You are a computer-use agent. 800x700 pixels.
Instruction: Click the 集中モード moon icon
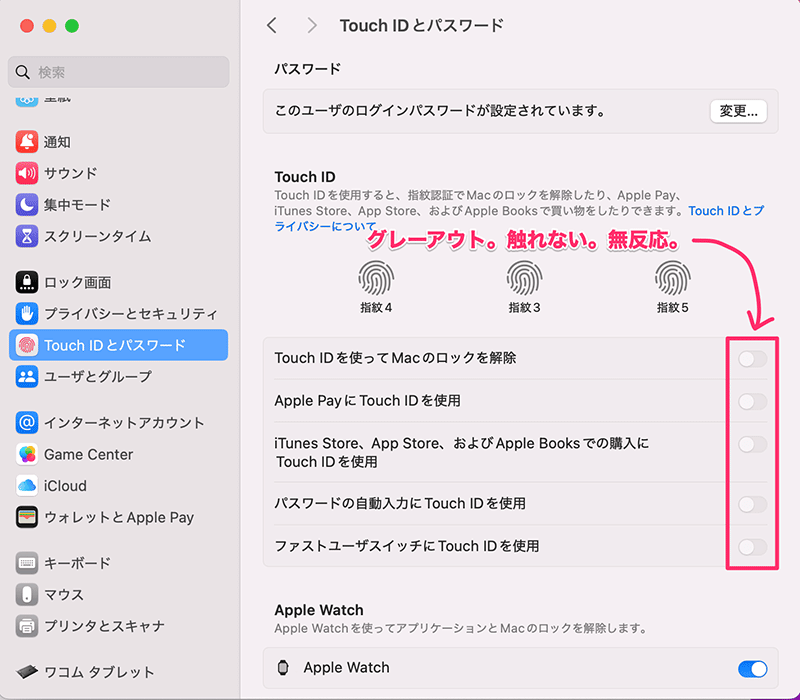27,205
